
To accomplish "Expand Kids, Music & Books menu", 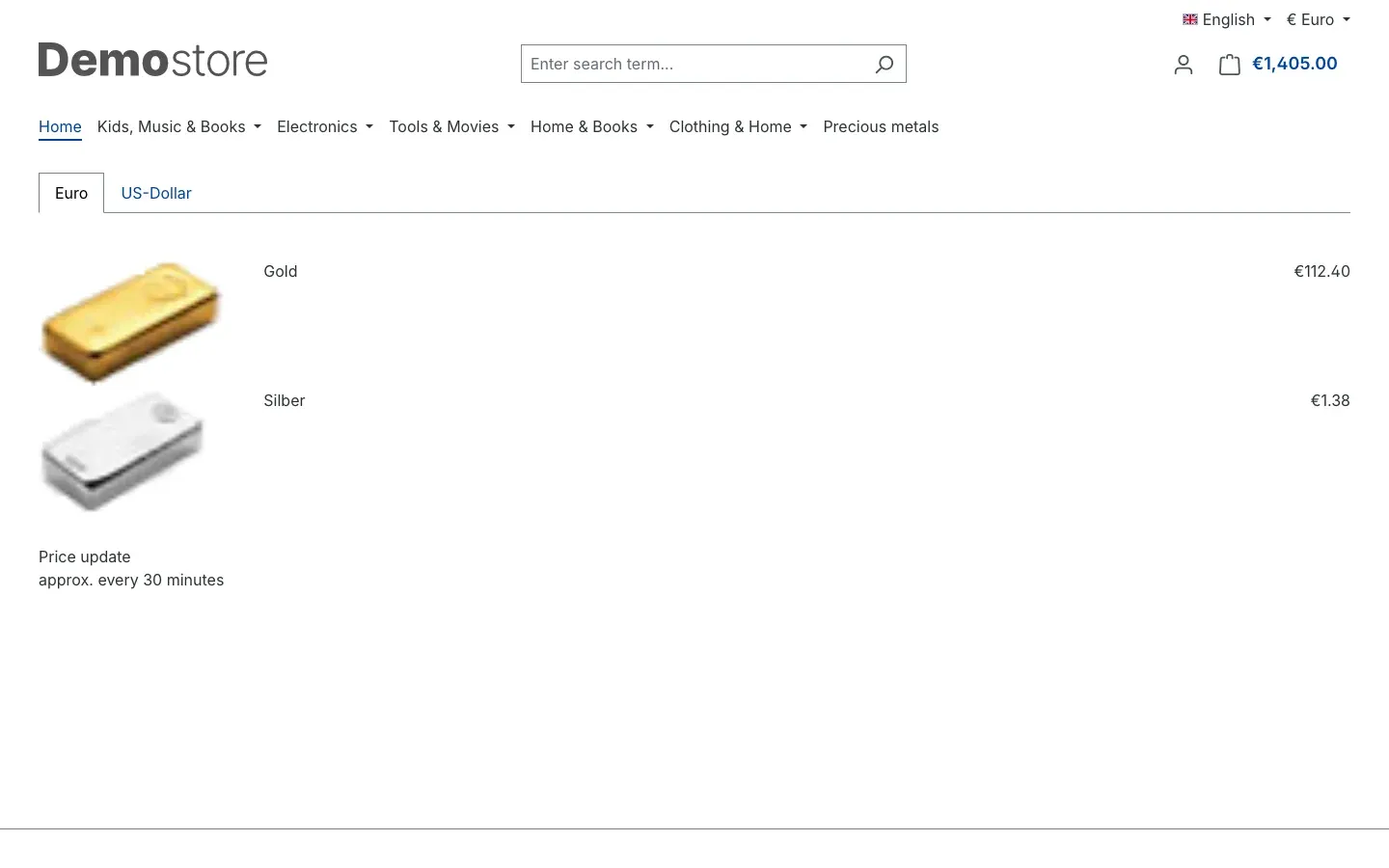I will (x=179, y=126).
